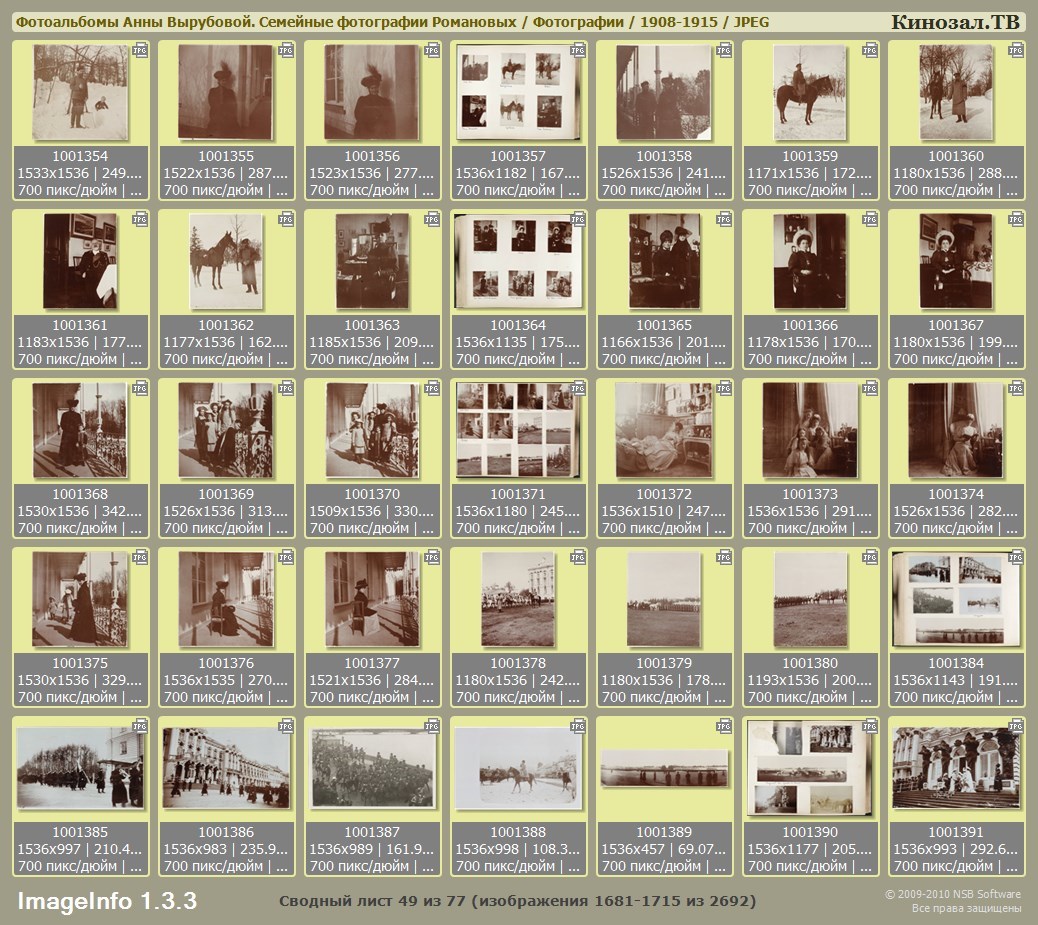Select the JPG badge of thumbnail 1001385
1038x925 pixels.
pyautogui.click(x=140, y=726)
